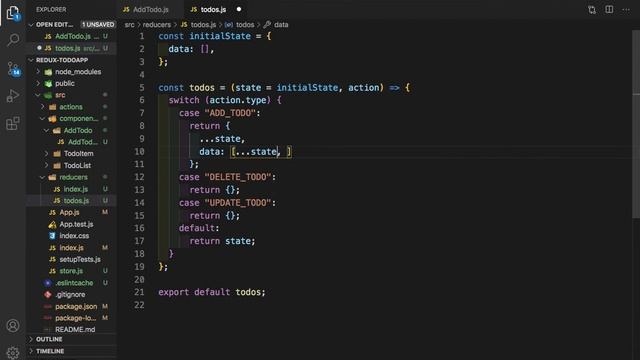Click line number 21 in gutter
640x360 pixels.
point(139,292)
